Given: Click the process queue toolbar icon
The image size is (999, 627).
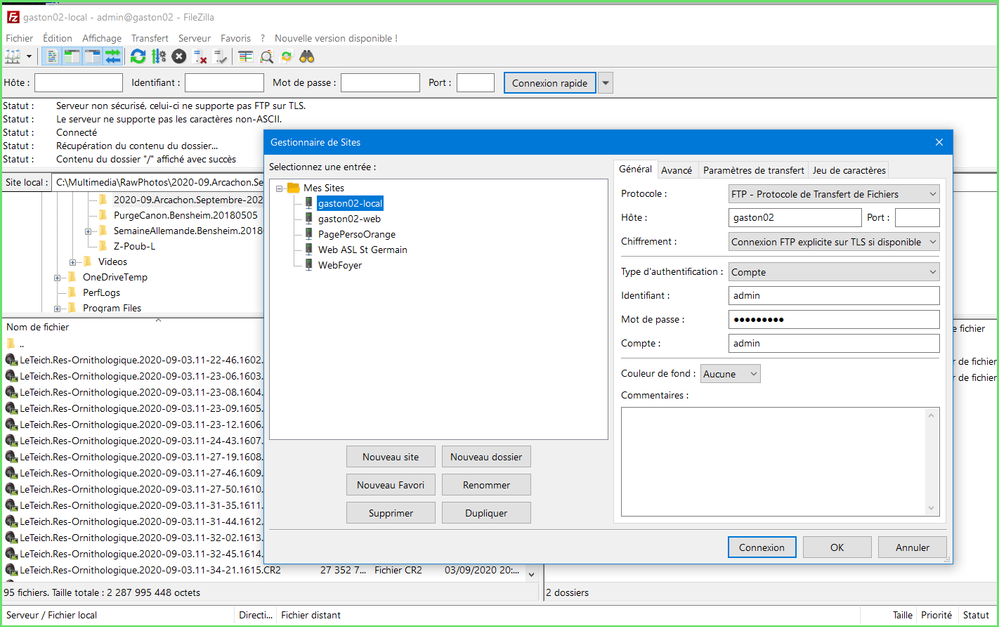Looking at the screenshot, I should click(158, 57).
